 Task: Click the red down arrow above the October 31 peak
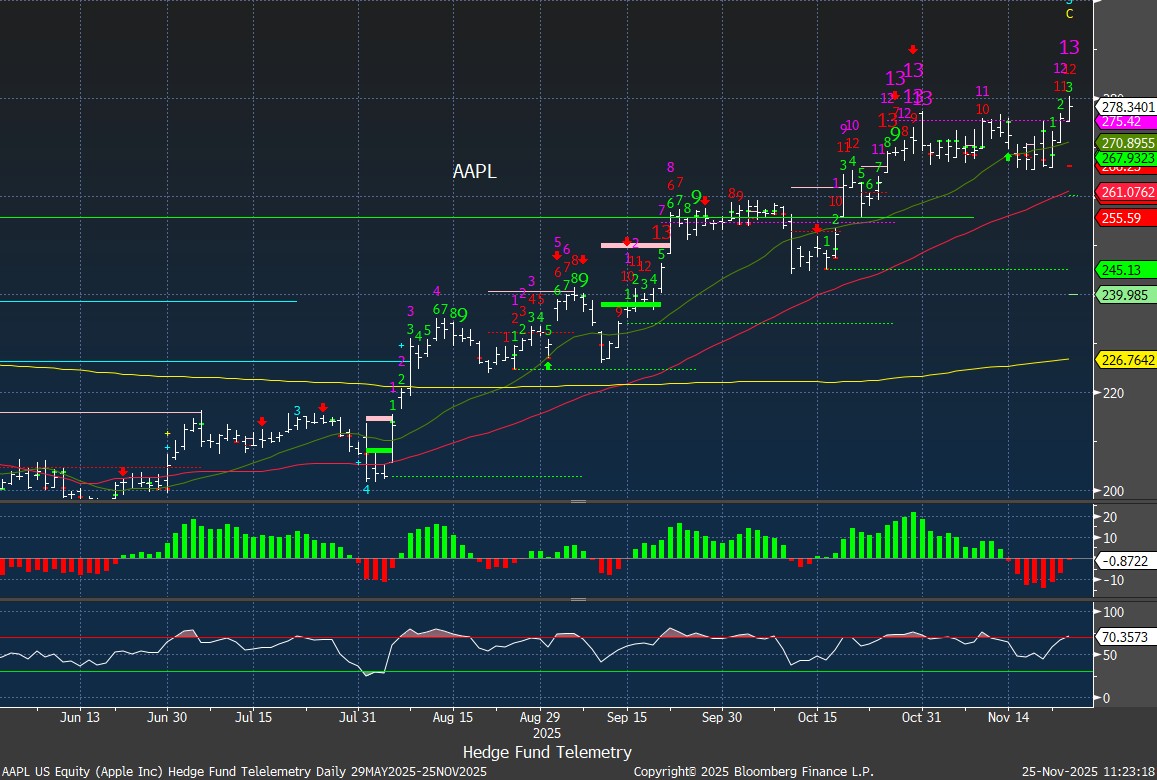click(x=913, y=49)
